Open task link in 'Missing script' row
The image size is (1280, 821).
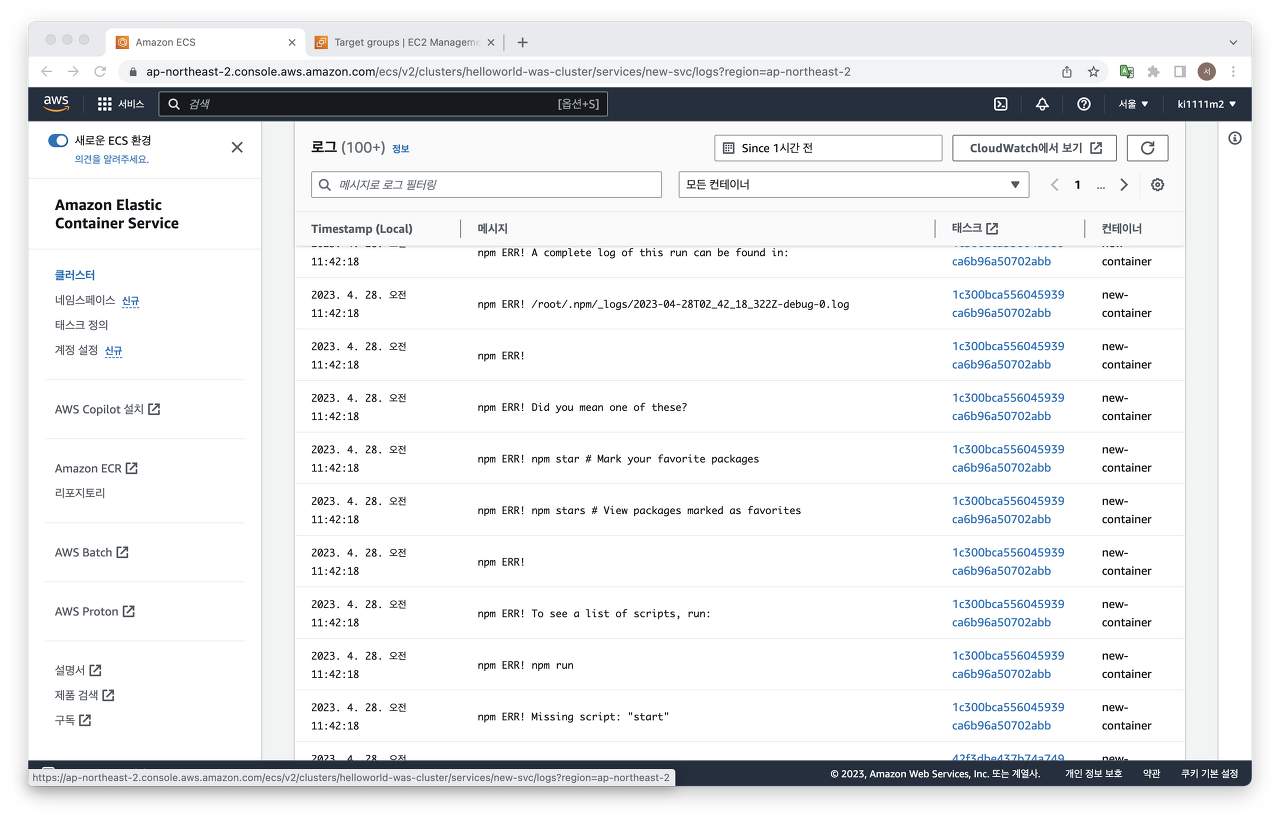point(1008,716)
